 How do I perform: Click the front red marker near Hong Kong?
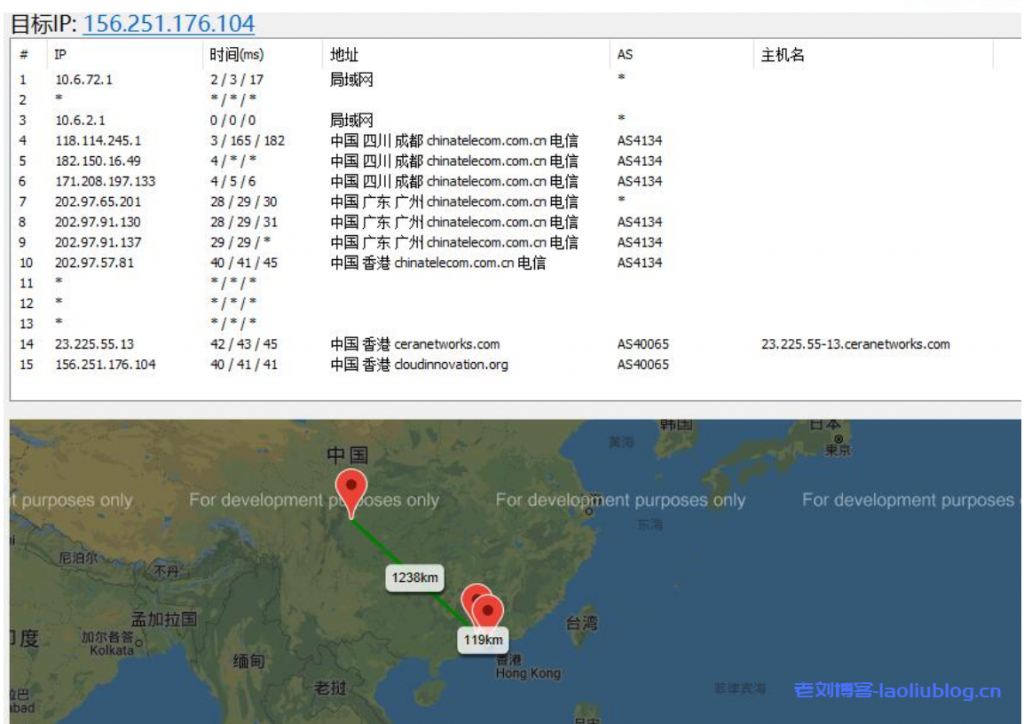[488, 611]
